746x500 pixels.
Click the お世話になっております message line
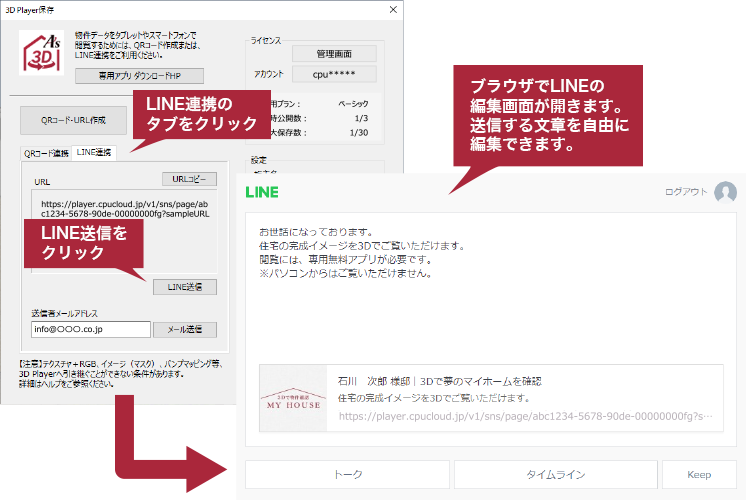[316, 232]
